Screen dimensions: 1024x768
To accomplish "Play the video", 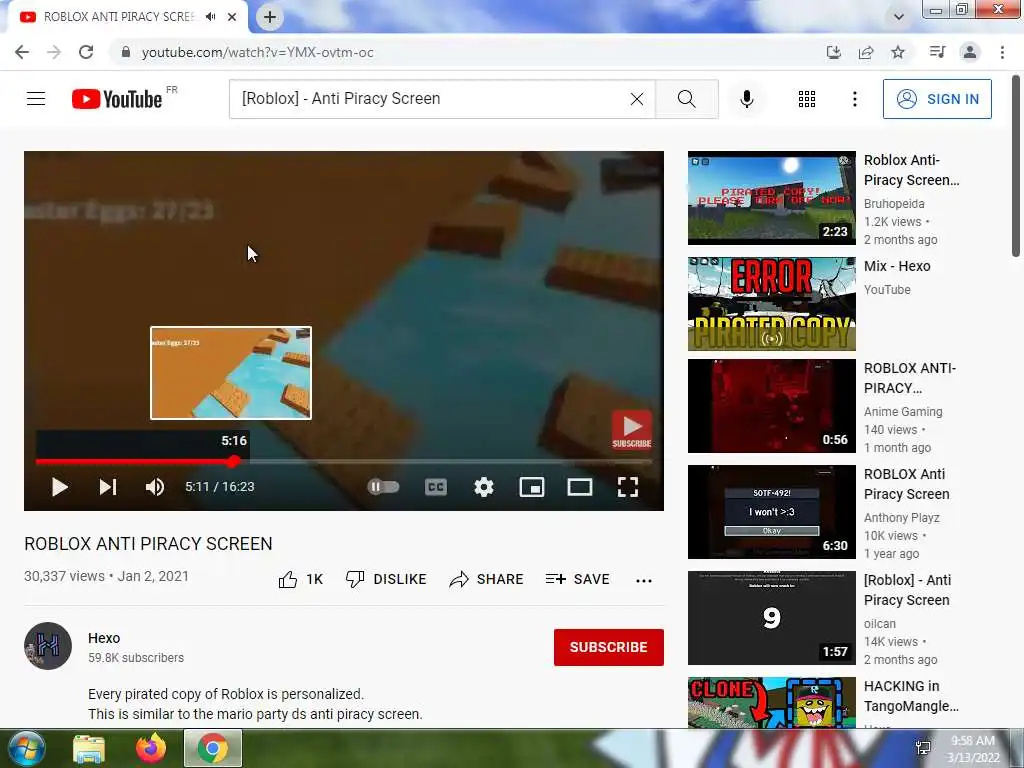I will (59, 487).
